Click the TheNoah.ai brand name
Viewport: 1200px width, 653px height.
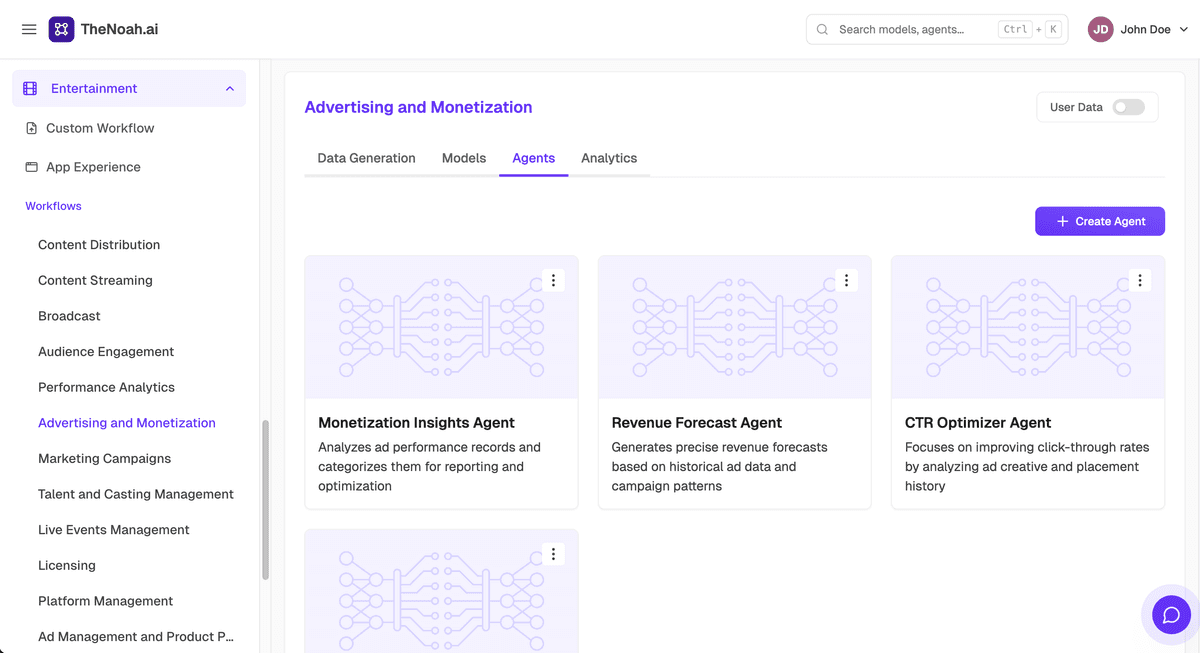[x=119, y=29]
